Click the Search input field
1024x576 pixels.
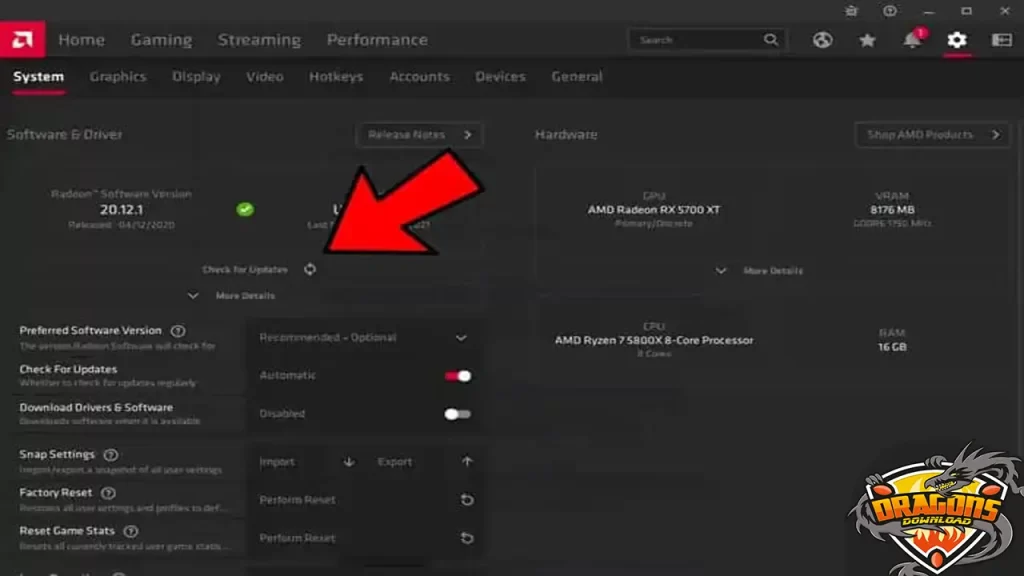[x=698, y=40]
